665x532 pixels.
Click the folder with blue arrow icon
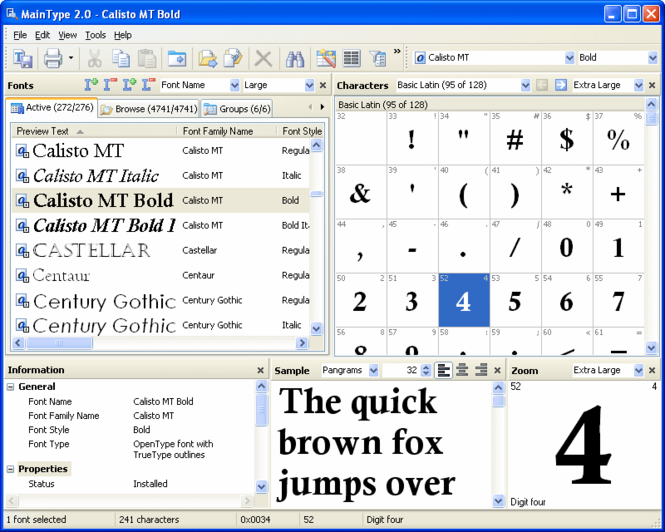pos(208,58)
